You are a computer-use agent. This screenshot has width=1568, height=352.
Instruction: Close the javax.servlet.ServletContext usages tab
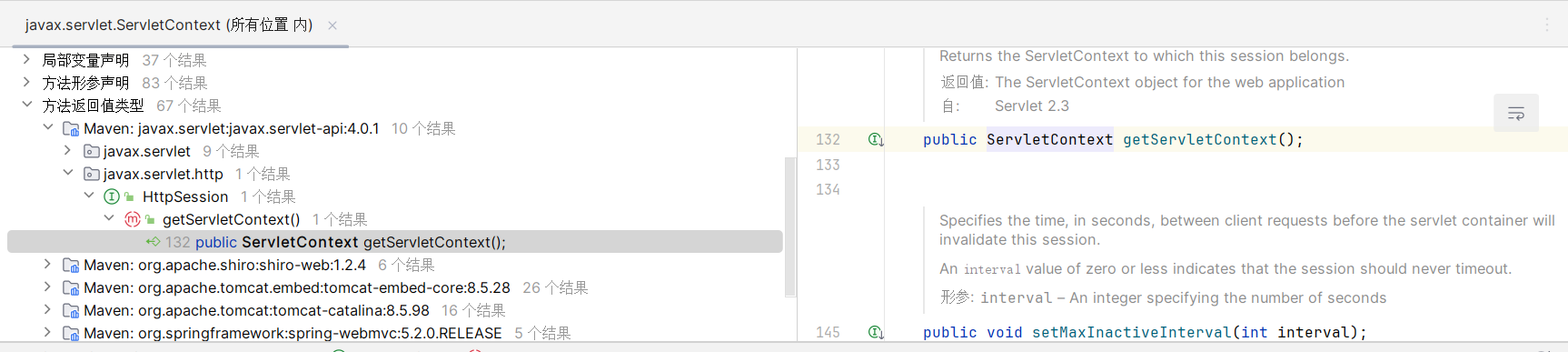click(332, 25)
